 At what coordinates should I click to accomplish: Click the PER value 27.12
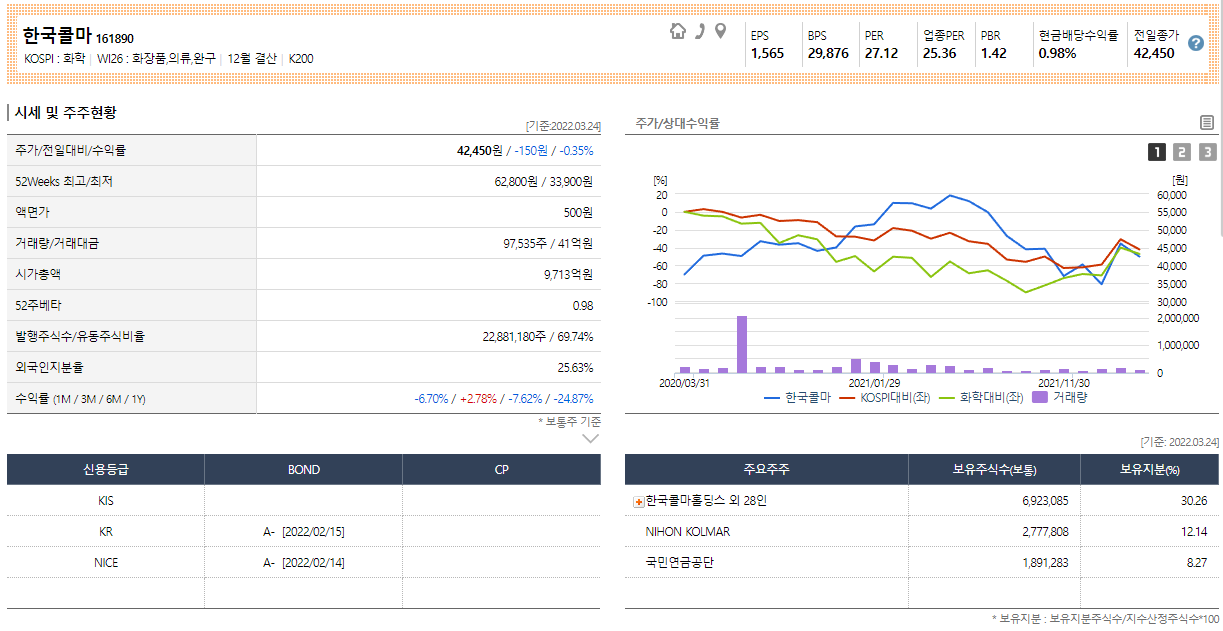(x=881, y=53)
